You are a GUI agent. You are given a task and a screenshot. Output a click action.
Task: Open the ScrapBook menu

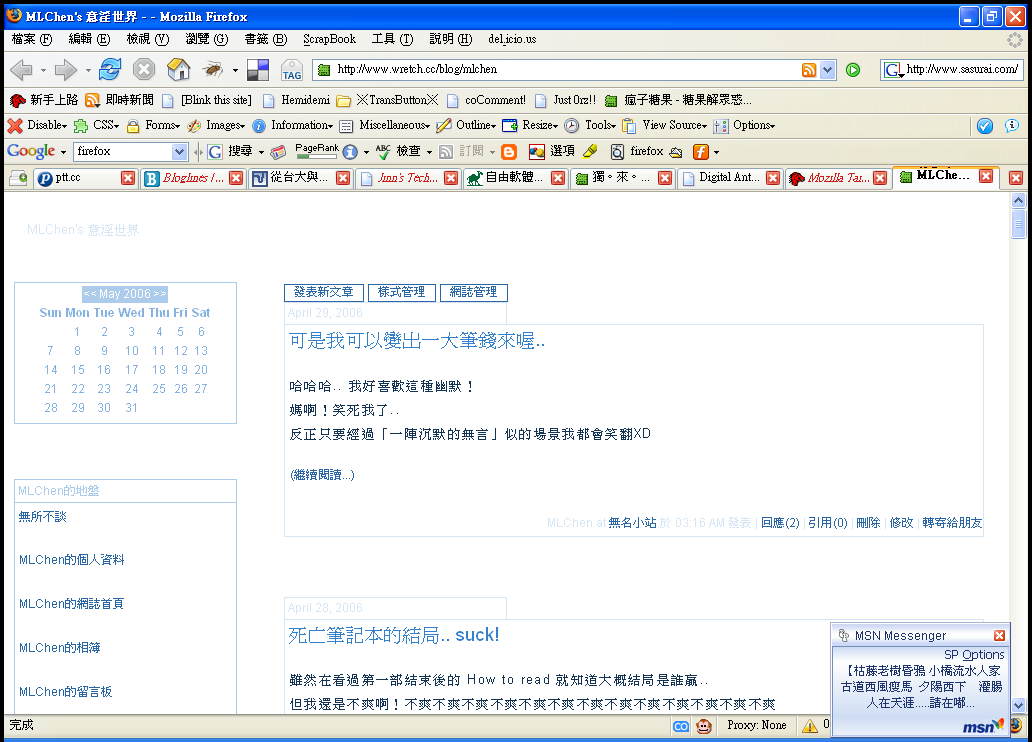[x=329, y=40]
